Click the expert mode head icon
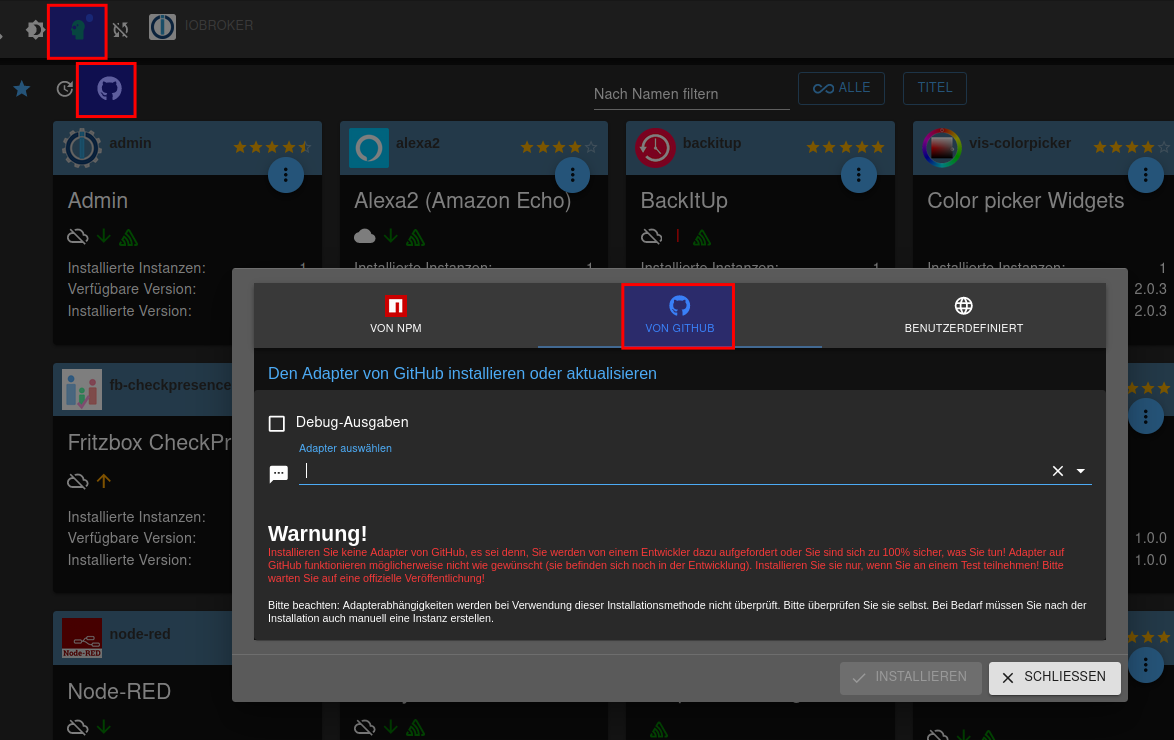1174x740 pixels. tap(77, 31)
